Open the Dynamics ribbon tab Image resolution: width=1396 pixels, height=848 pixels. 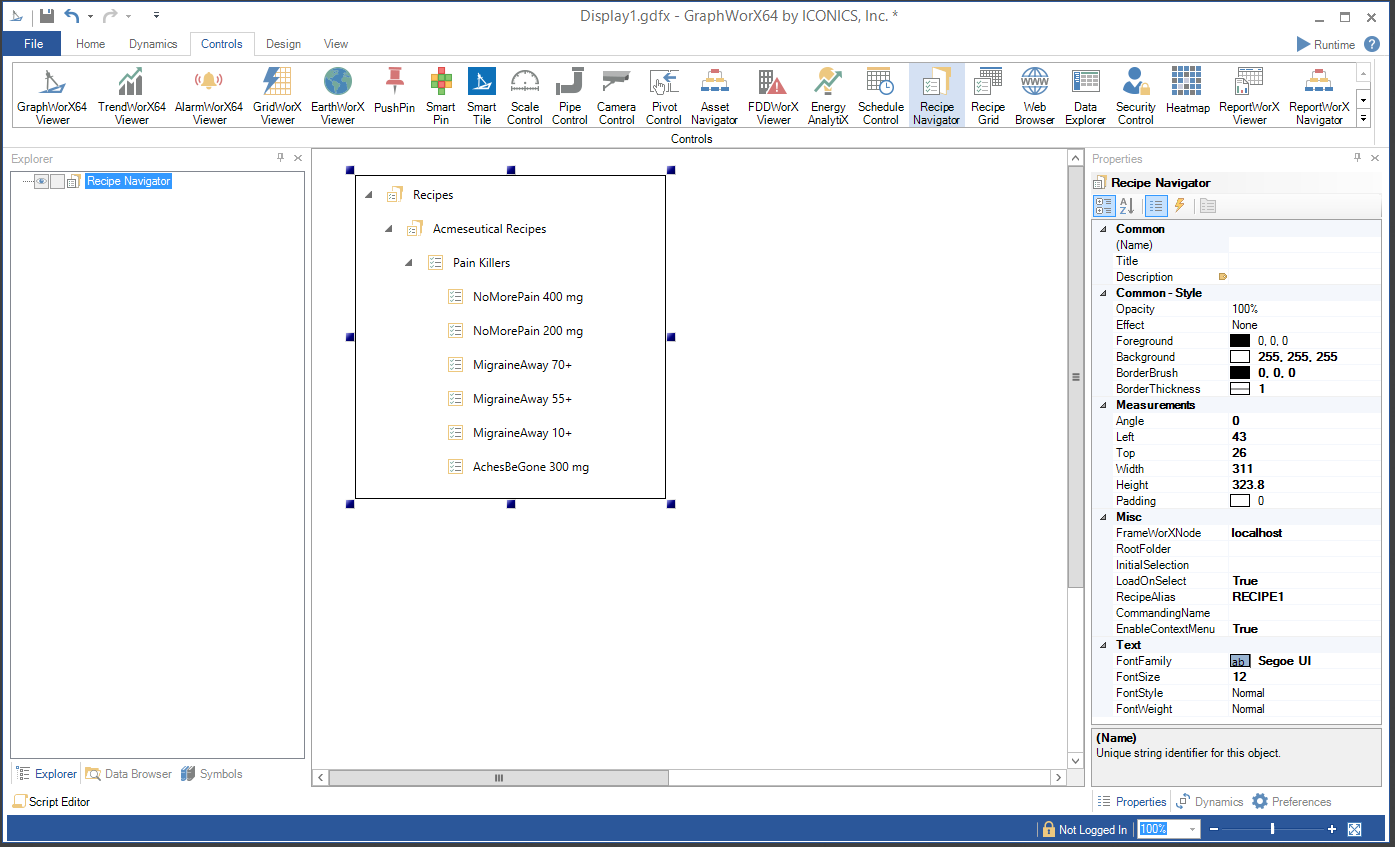point(153,44)
